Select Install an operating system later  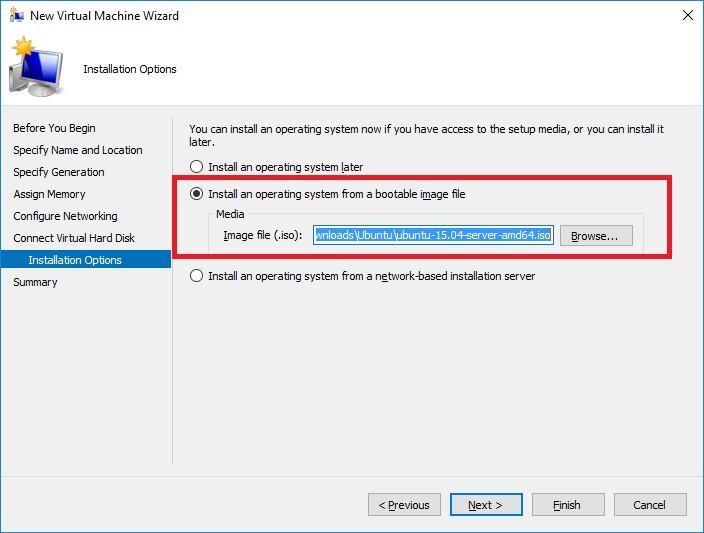[x=197, y=167]
